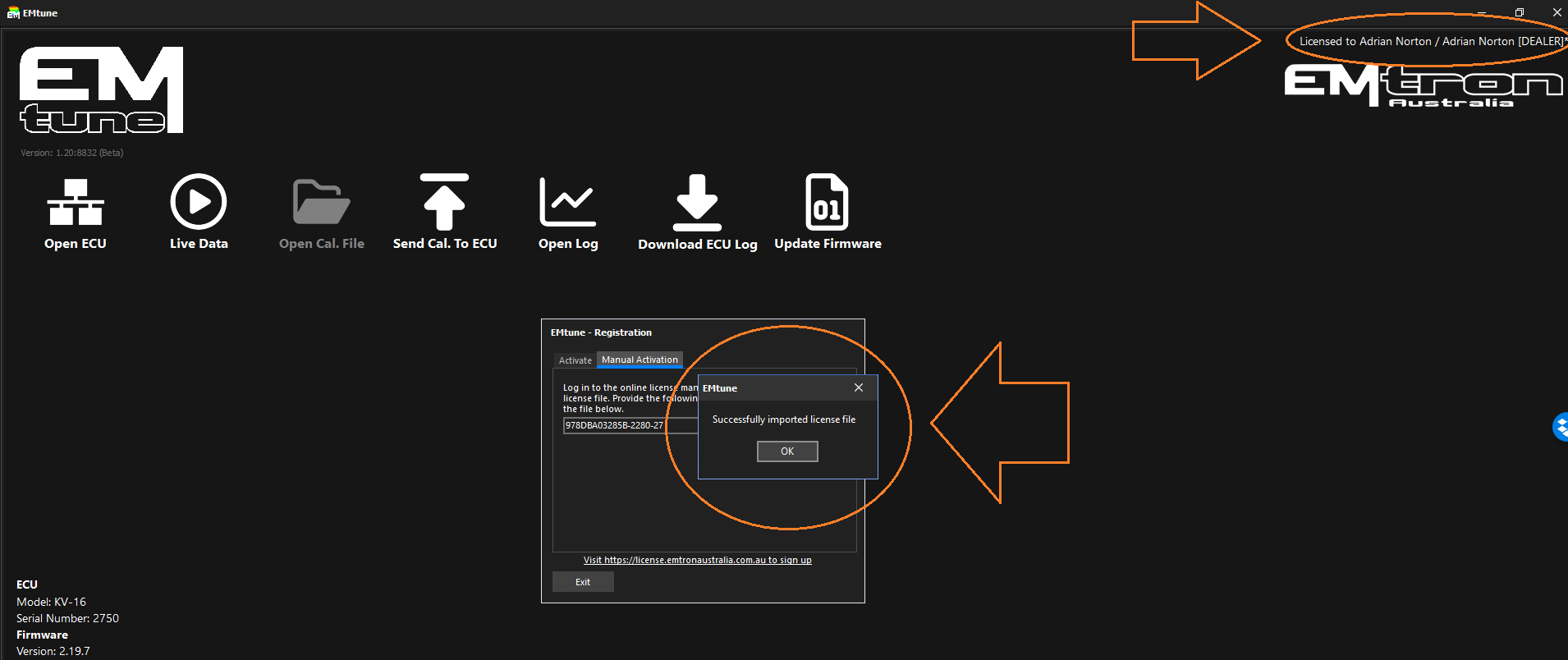Open Log chart icon
The width and height of the screenshot is (1568, 660).
point(568,202)
